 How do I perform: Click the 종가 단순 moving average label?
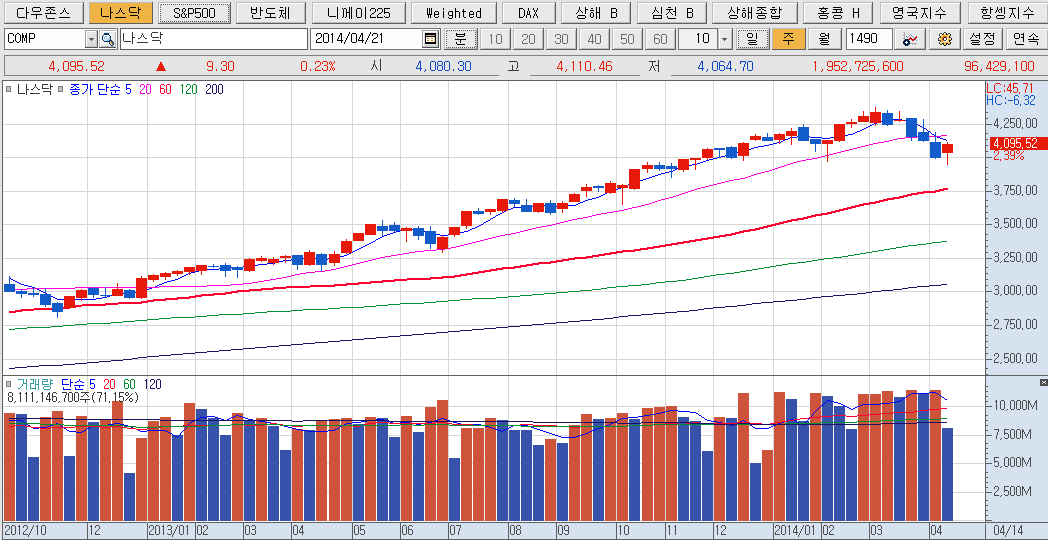(x=96, y=88)
